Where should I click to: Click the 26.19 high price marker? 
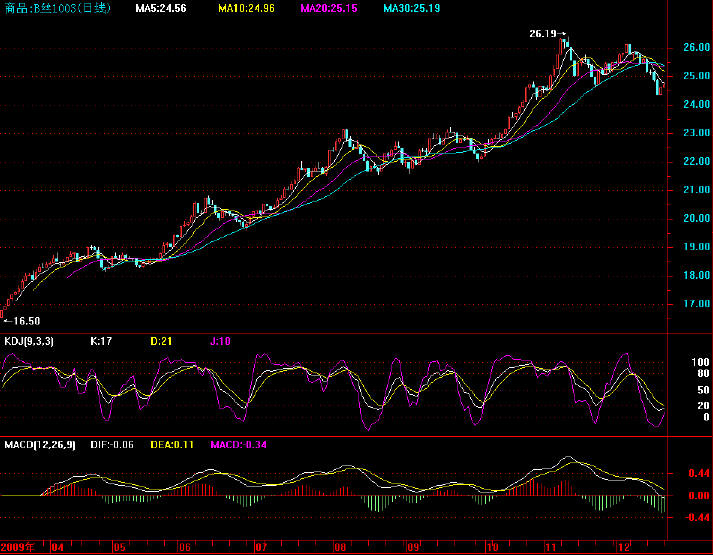tap(544, 33)
